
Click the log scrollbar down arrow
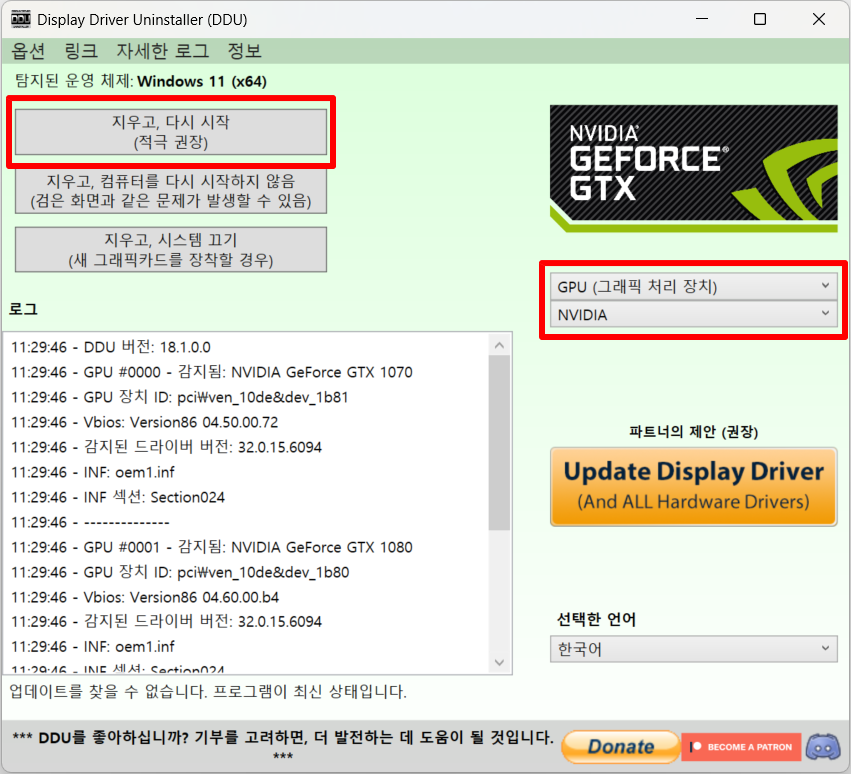[500, 661]
